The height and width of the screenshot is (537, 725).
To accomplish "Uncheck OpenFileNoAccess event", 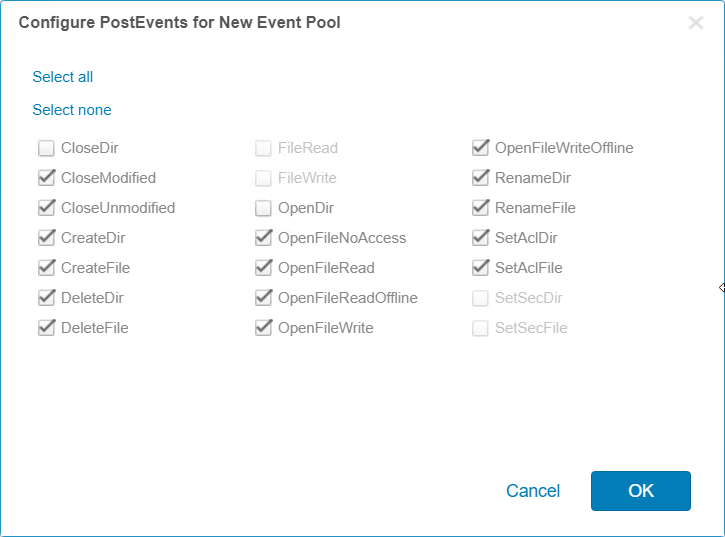I will [x=263, y=238].
